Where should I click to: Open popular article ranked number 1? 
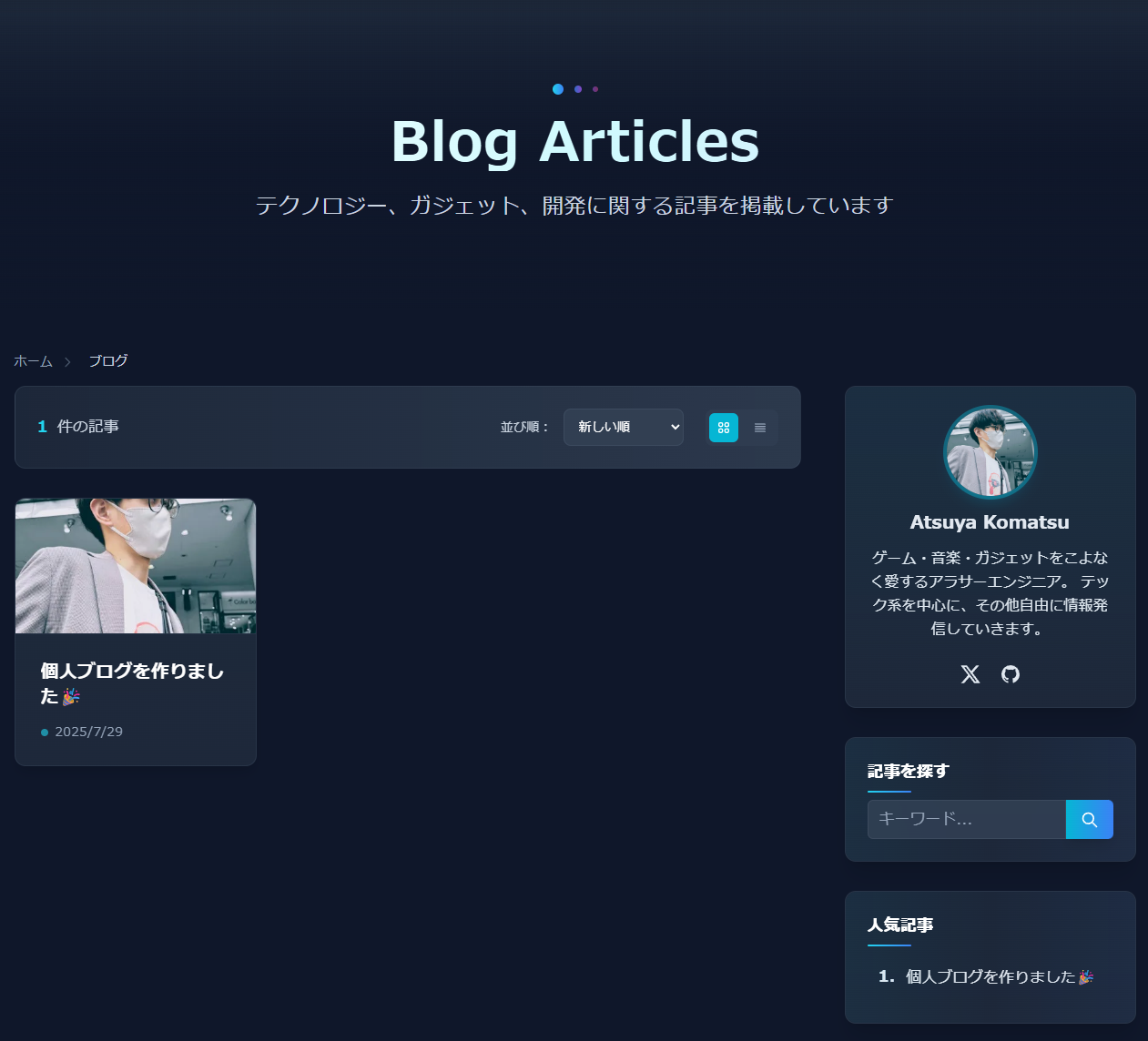click(x=986, y=976)
